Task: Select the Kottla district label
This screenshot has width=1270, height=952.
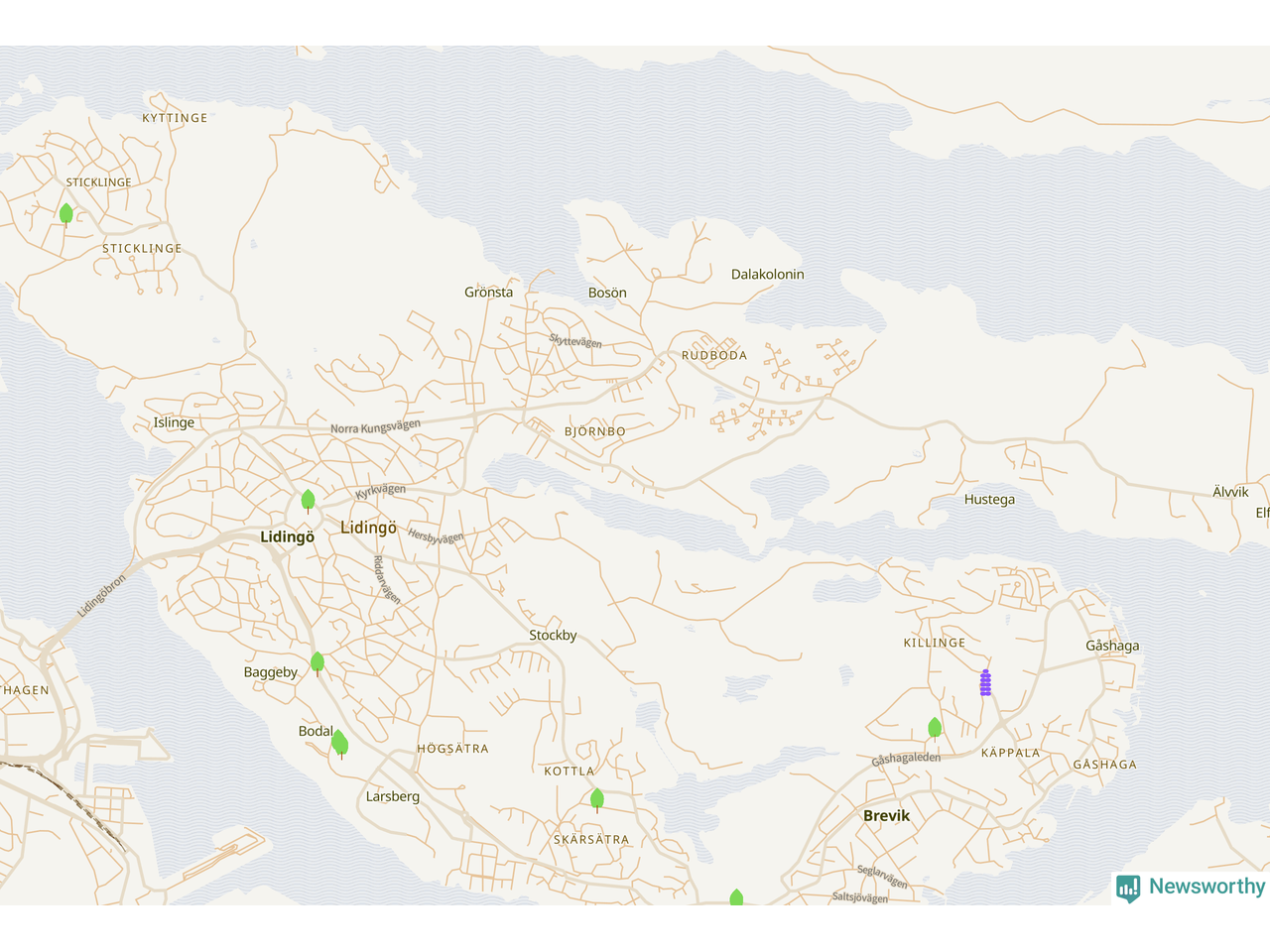Action: point(570,772)
